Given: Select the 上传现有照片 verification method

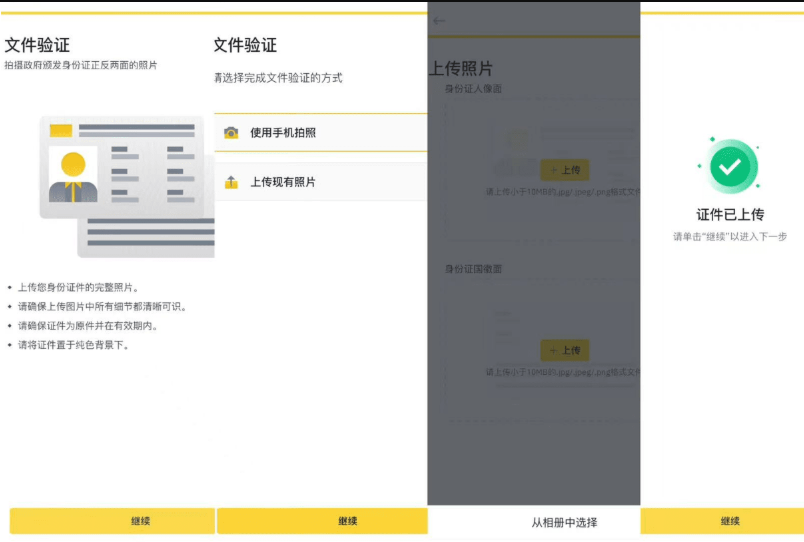Looking at the screenshot, I should 320,182.
